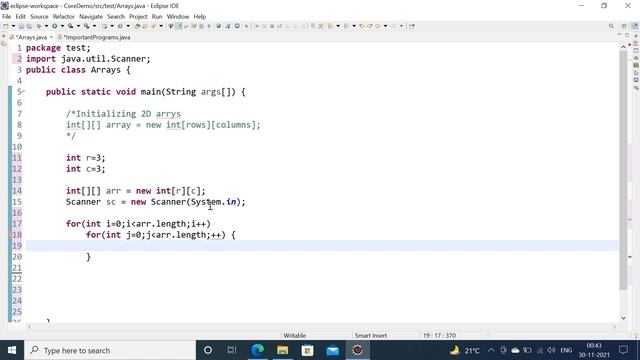Image resolution: width=640 pixels, height=360 pixels.
Task: Open the New dropdown arrow
Action: click(13, 26)
